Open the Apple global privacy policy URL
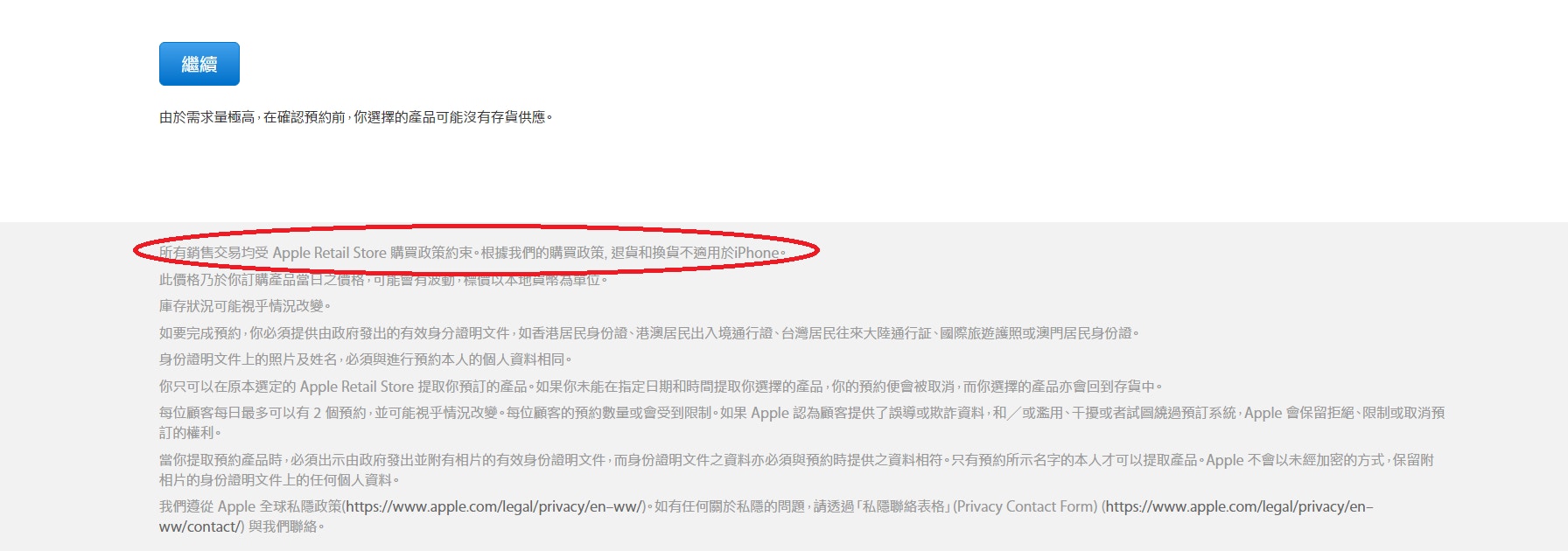Screen dimensions: 1568x551 pyautogui.click(x=494, y=506)
